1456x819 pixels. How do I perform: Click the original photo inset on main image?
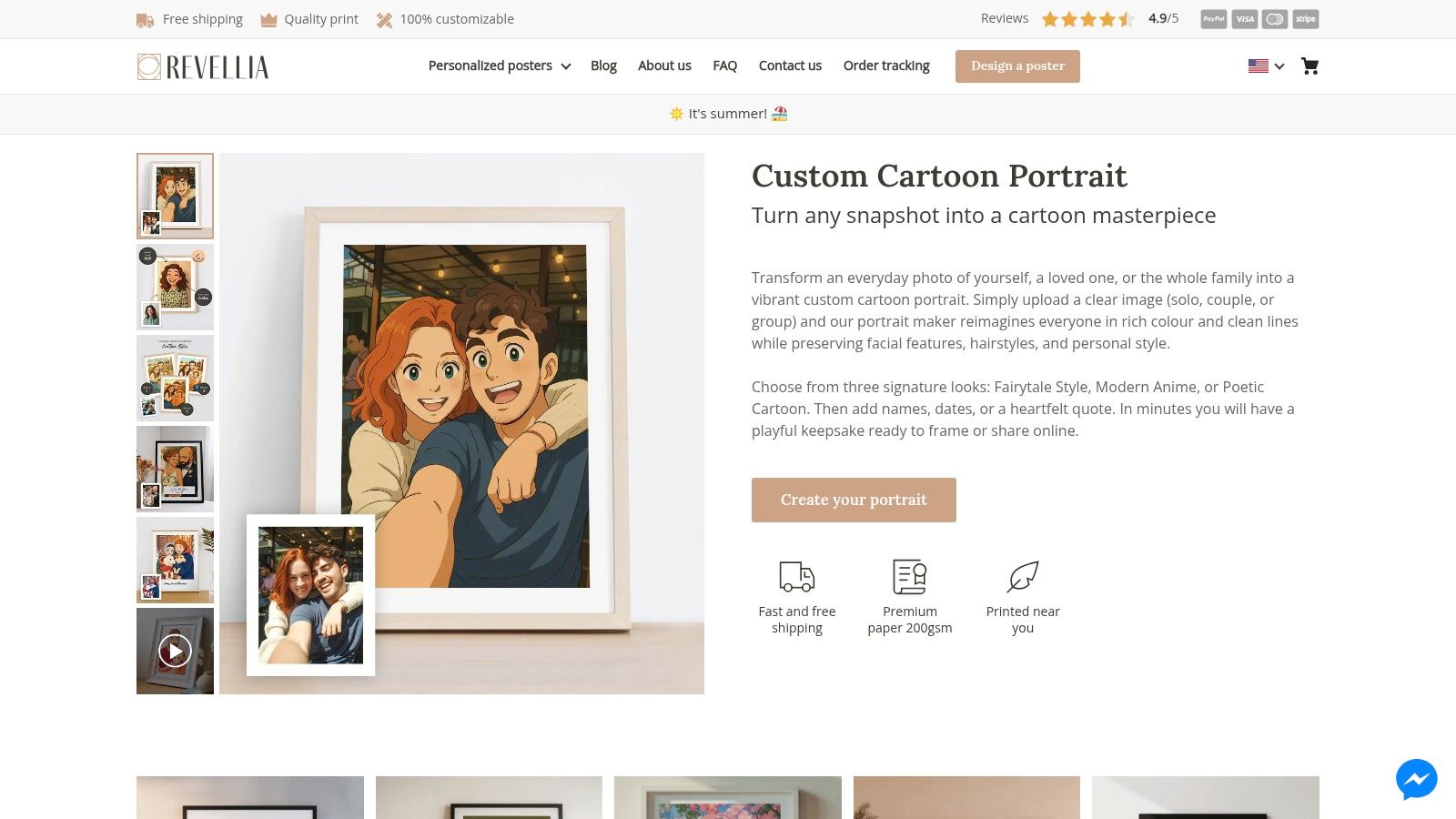(310, 595)
